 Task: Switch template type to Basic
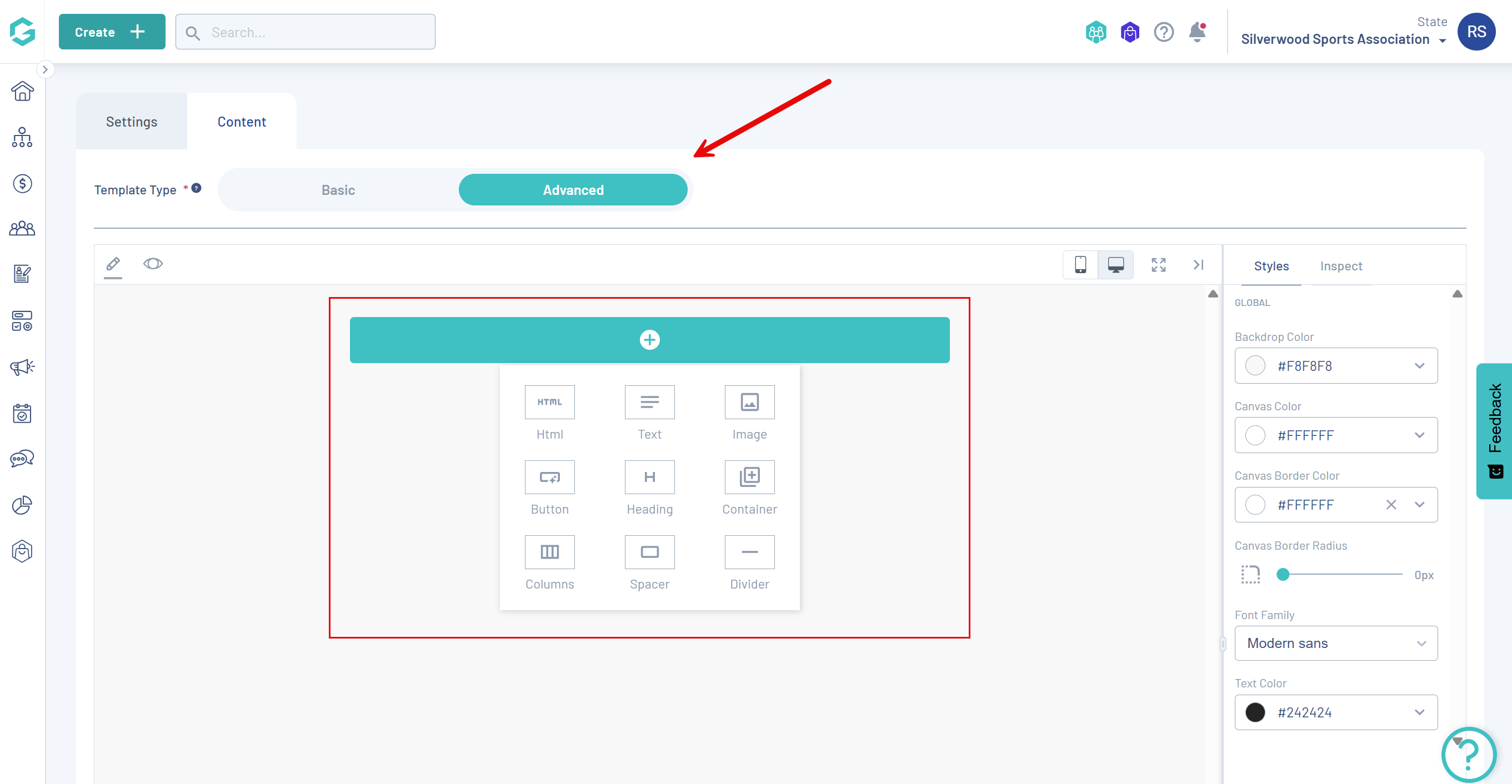[x=338, y=190]
